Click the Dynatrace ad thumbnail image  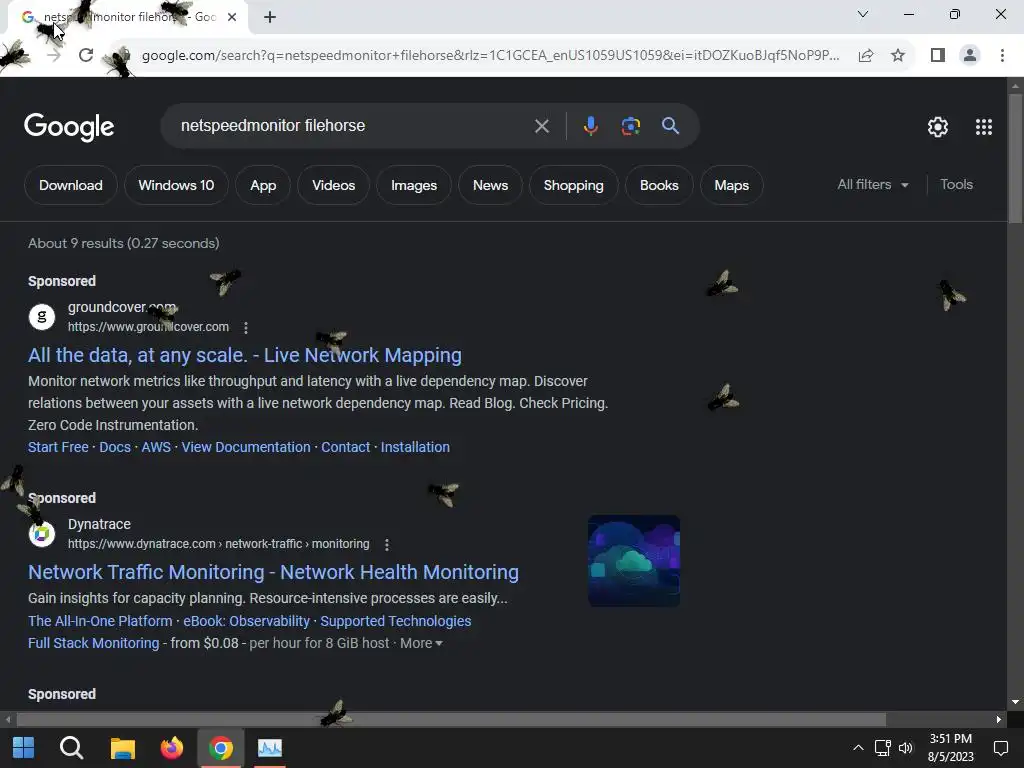[634, 561]
